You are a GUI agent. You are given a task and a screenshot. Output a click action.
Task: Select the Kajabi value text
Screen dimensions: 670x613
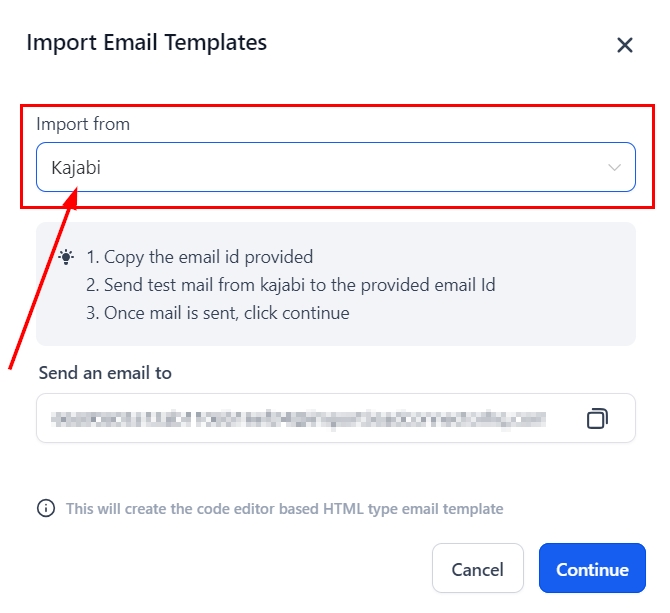pyautogui.click(x=76, y=168)
